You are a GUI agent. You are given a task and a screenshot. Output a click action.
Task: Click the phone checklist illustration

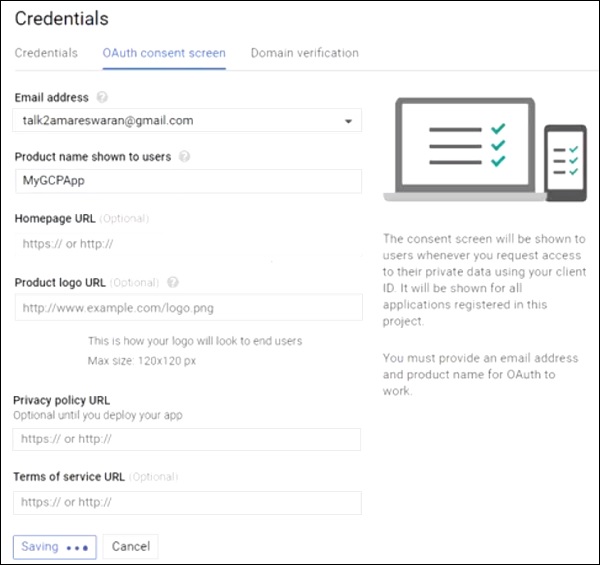(x=565, y=161)
